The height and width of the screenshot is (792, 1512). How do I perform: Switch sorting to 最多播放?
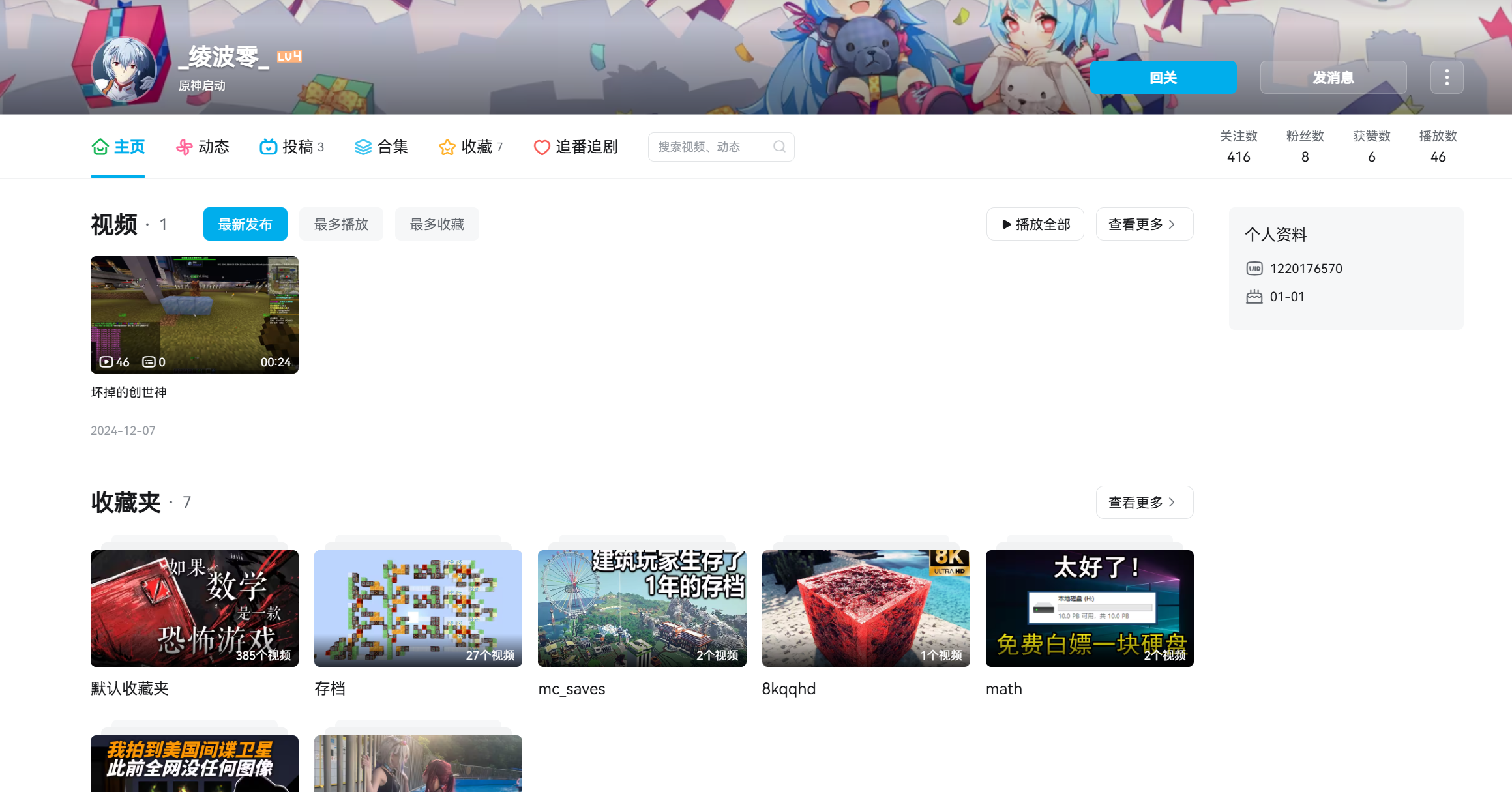click(341, 224)
